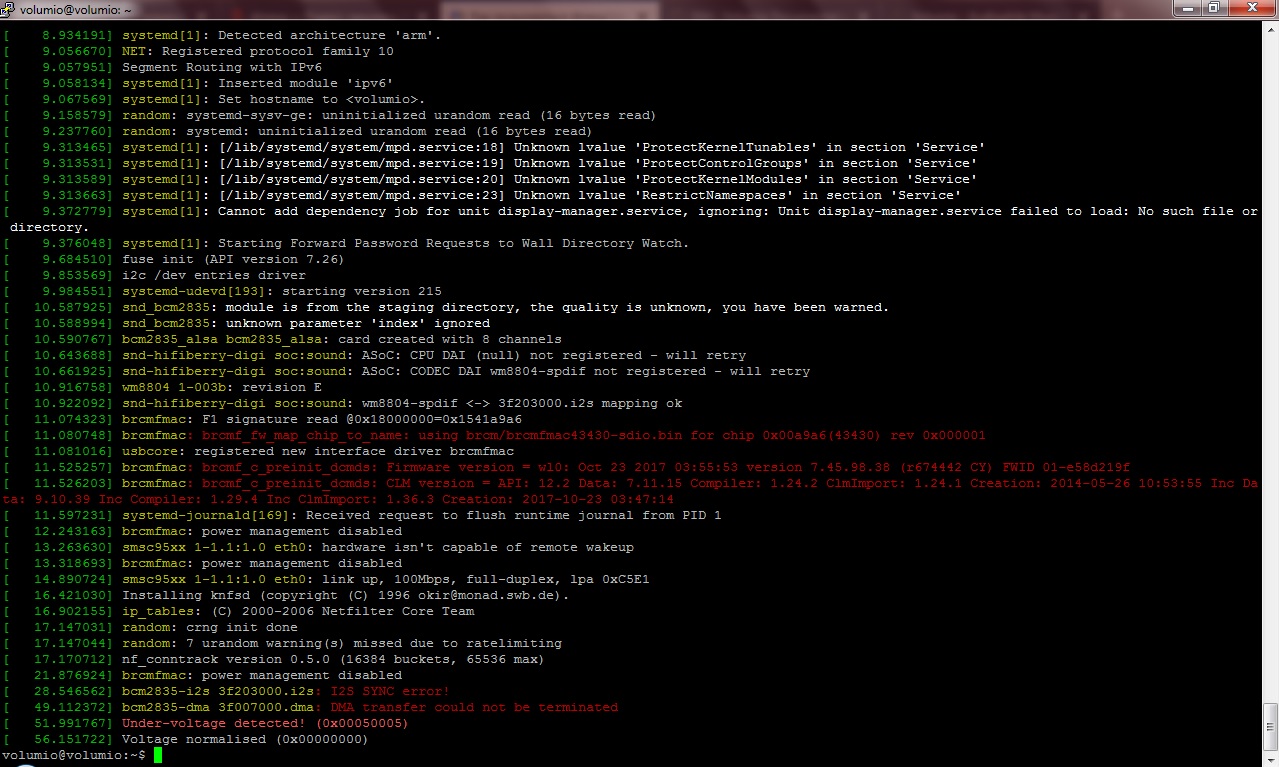Click the 'volumio@volumio:~$' prompt text
The width and height of the screenshot is (1279, 767).
click(x=74, y=755)
